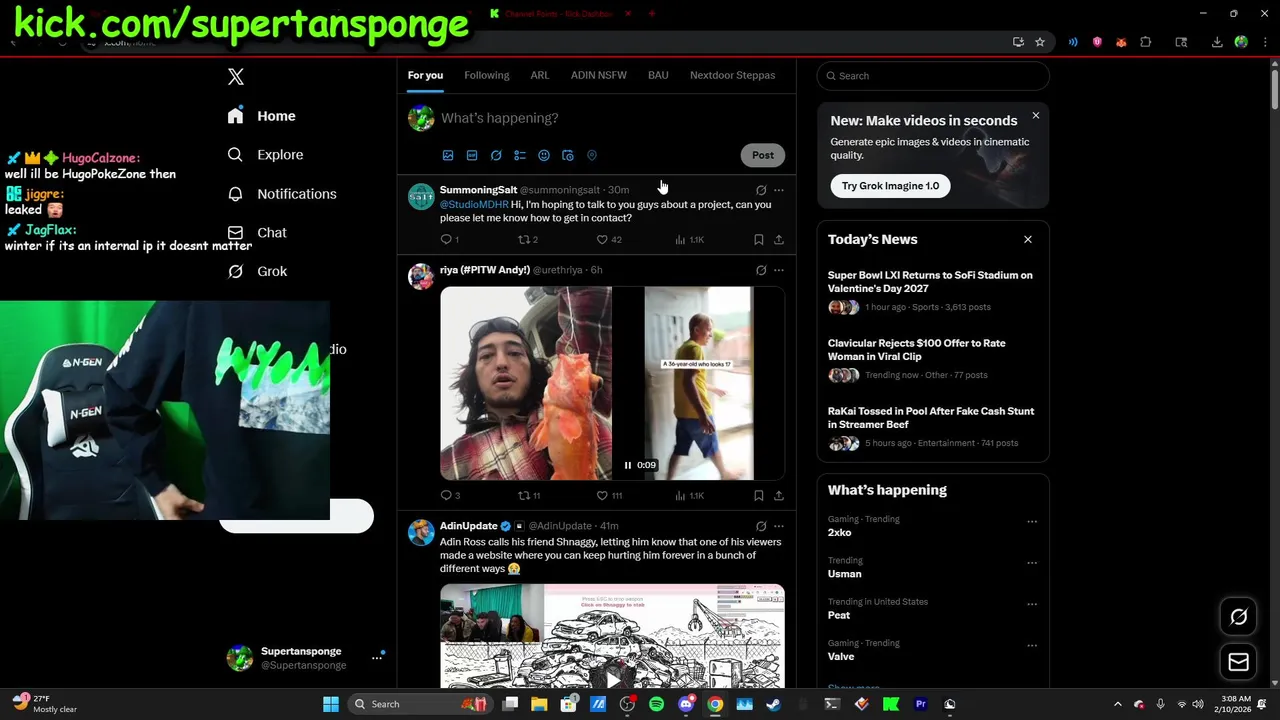
Task: Share riya's post
Action: [779, 496]
